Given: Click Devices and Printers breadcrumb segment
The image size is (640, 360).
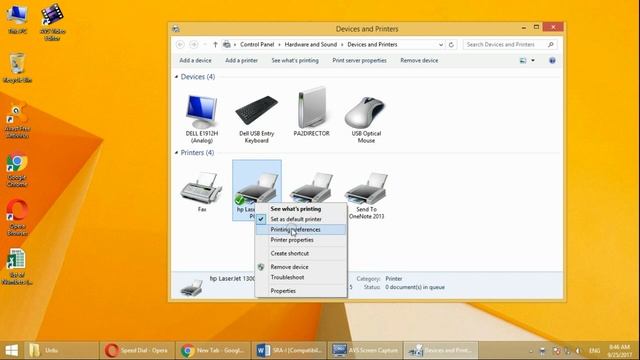Looking at the screenshot, I should [x=372, y=44].
